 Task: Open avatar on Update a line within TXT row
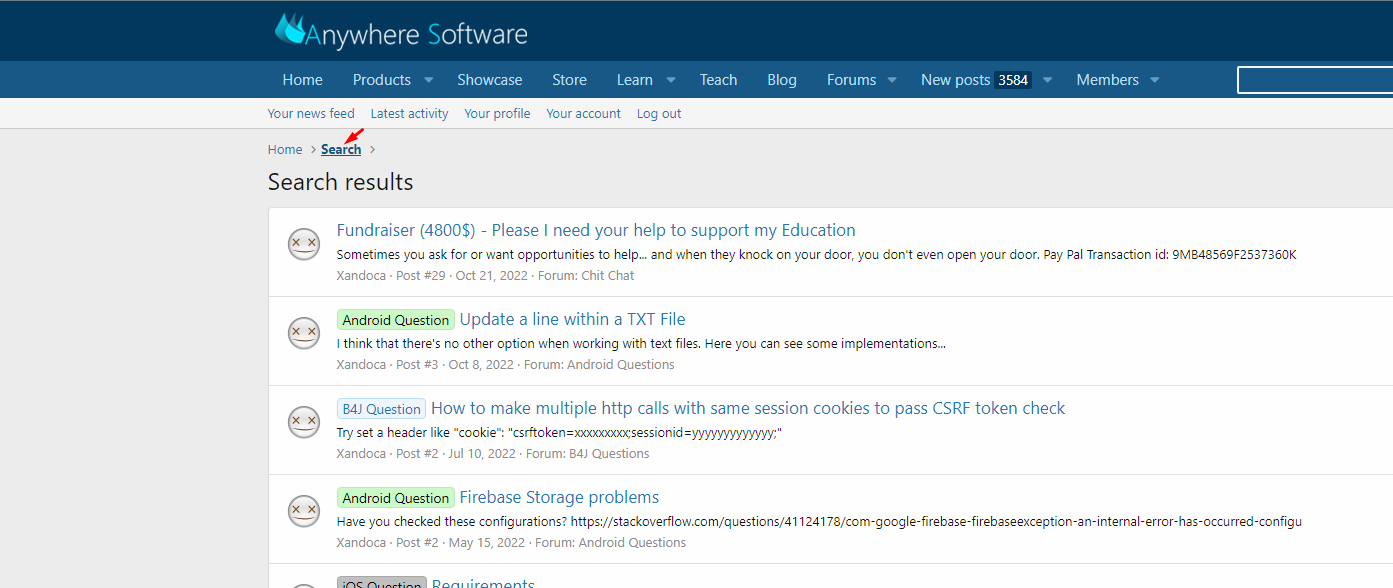coord(304,333)
